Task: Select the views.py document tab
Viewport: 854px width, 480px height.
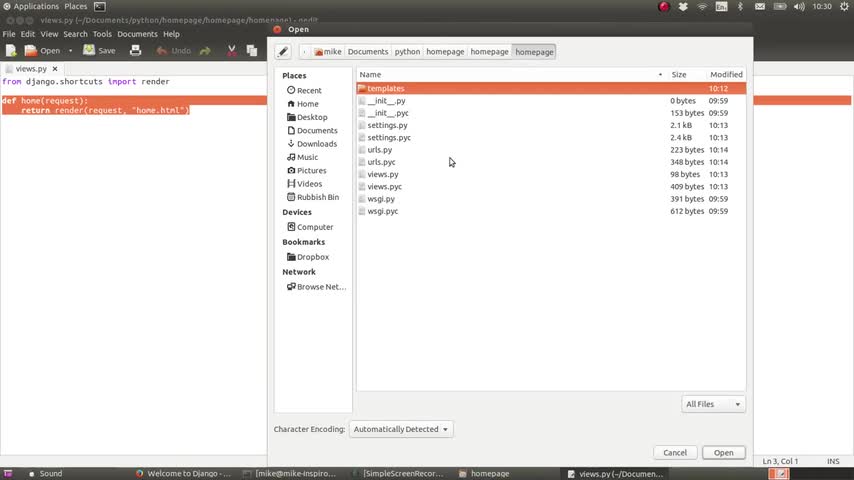Action: (32, 69)
